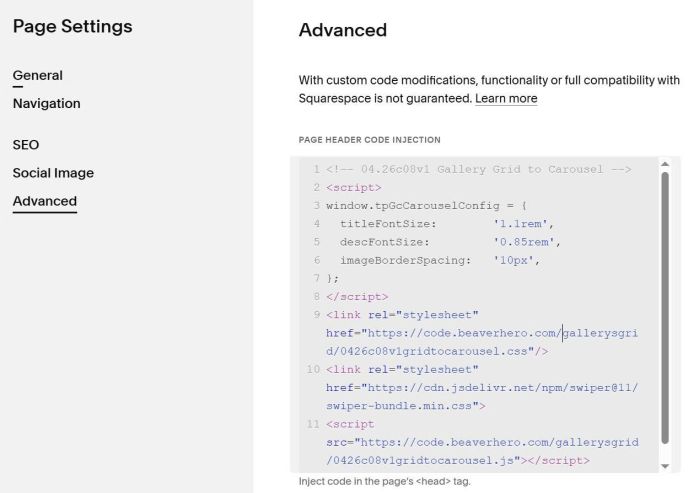This screenshot has width=700, height=493.
Task: Click the beaverhero stylesheet link tag on line 9
Action: click(x=402, y=315)
